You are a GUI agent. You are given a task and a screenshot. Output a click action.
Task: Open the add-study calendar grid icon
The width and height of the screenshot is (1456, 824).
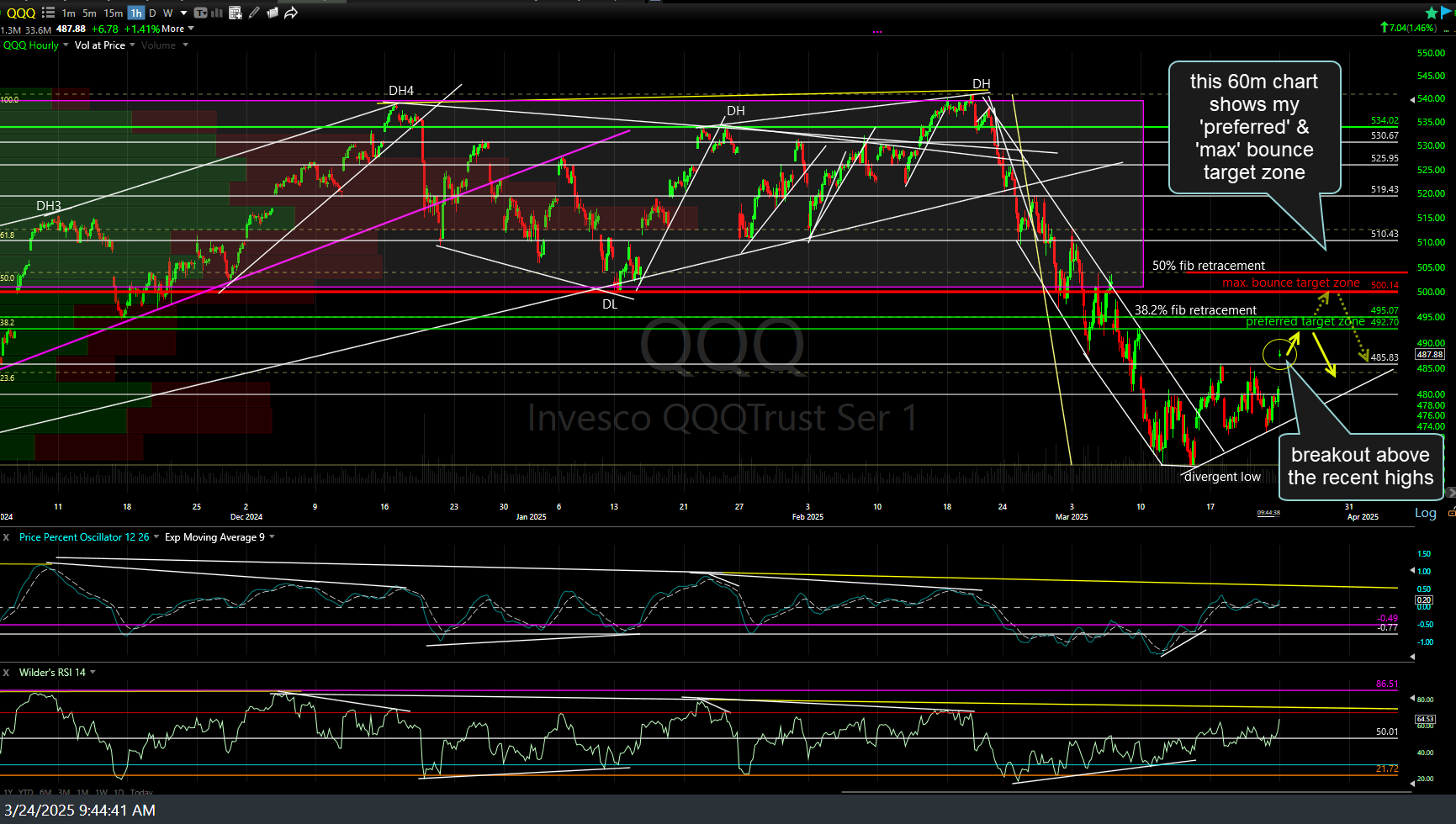236,13
